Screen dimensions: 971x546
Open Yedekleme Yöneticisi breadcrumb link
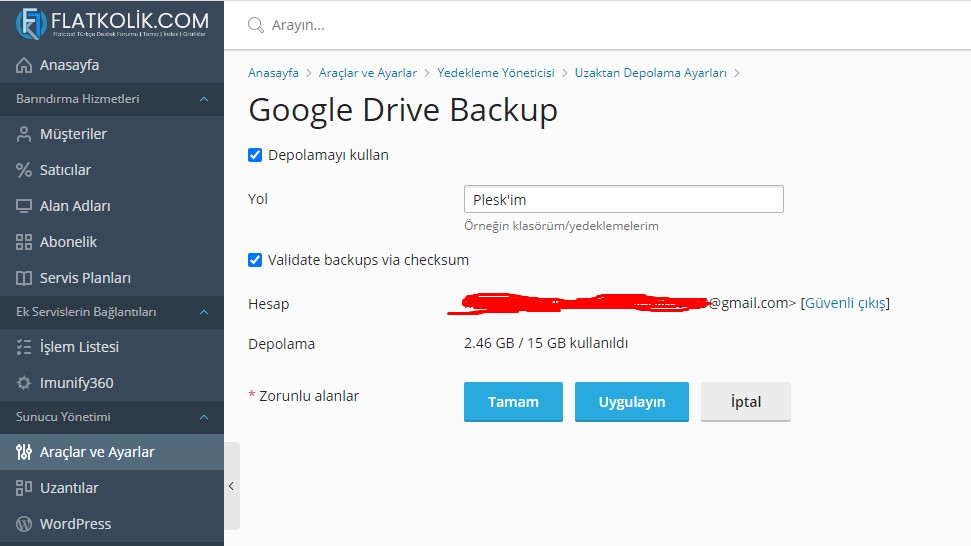click(496, 73)
